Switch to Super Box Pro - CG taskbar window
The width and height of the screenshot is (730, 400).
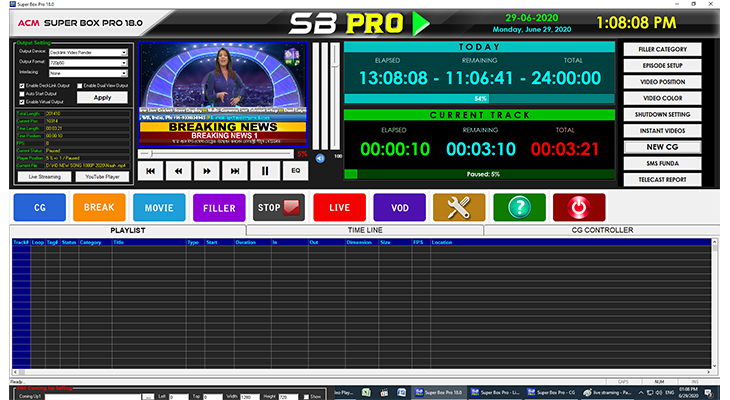[551, 393]
